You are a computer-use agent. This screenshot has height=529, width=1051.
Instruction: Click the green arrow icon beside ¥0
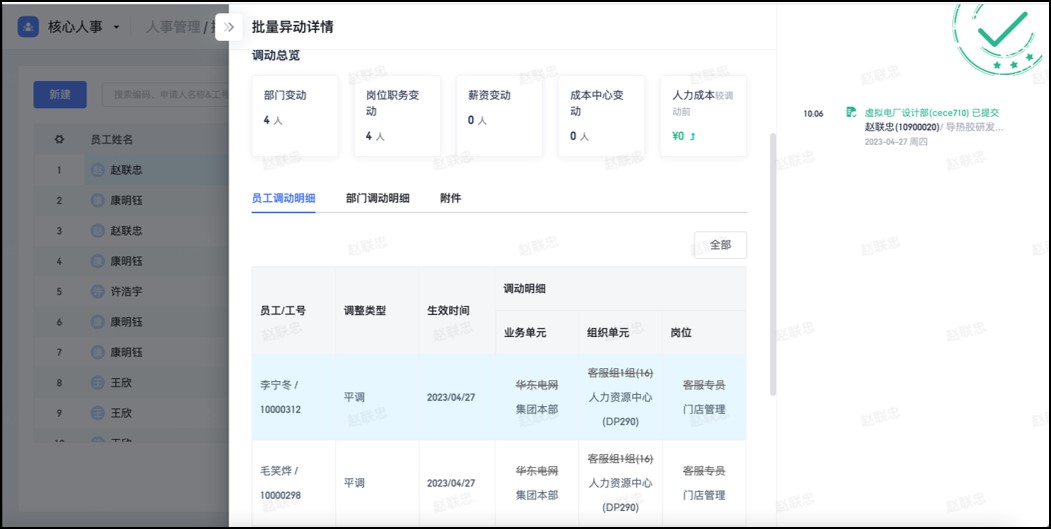692,136
